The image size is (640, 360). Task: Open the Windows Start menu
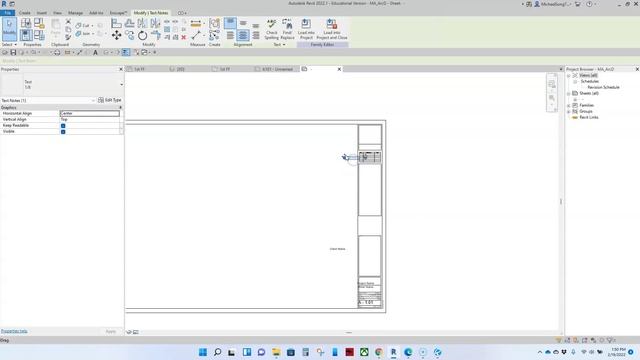203,352
